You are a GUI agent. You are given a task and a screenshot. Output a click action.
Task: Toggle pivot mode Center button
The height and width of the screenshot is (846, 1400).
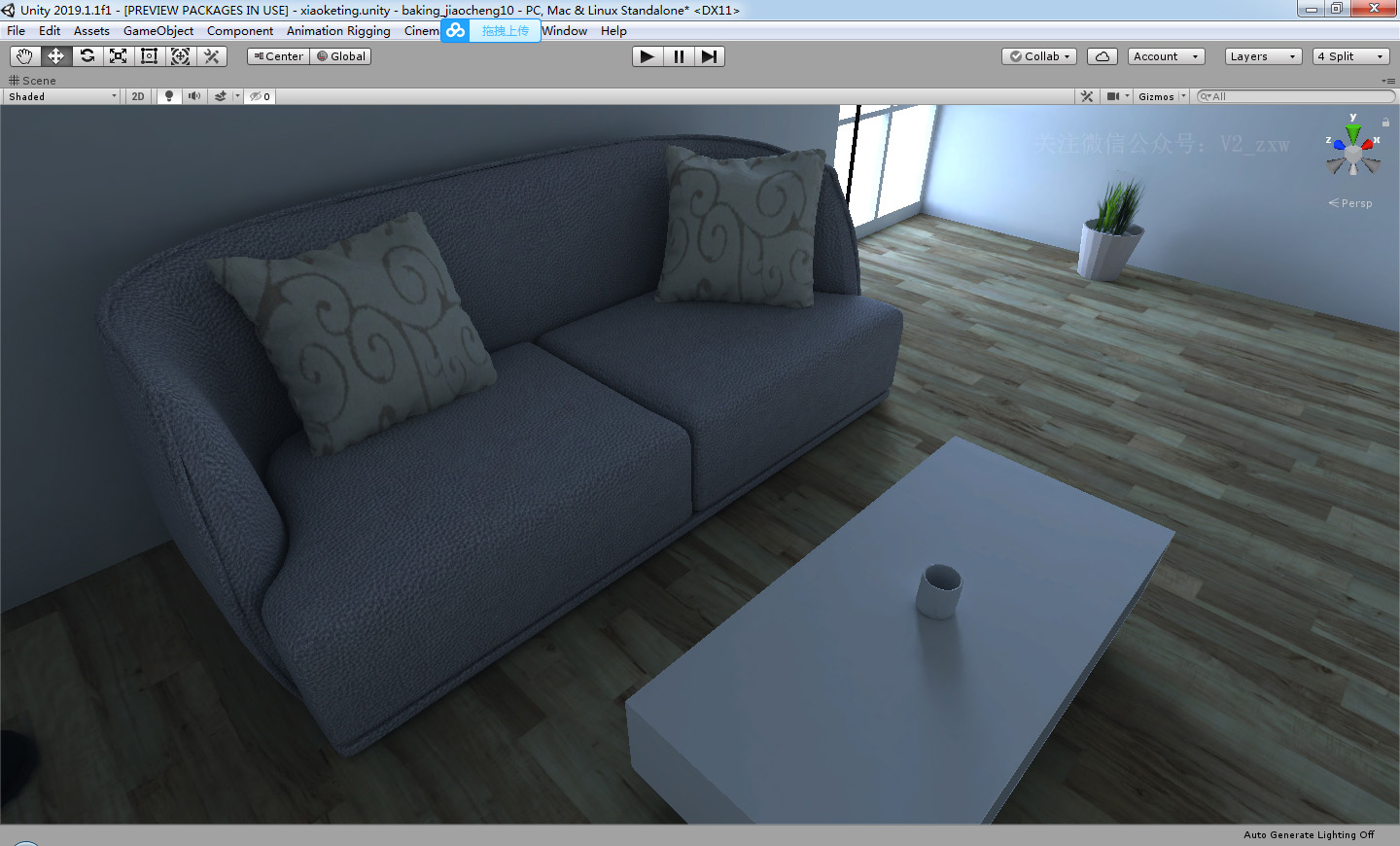pyautogui.click(x=278, y=56)
